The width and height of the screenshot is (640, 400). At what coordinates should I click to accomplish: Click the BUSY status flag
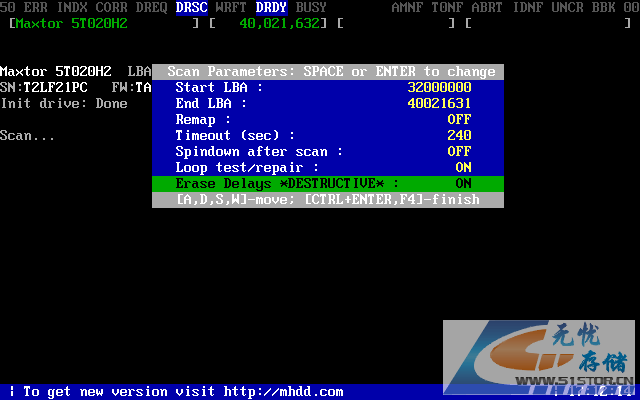(311, 7)
